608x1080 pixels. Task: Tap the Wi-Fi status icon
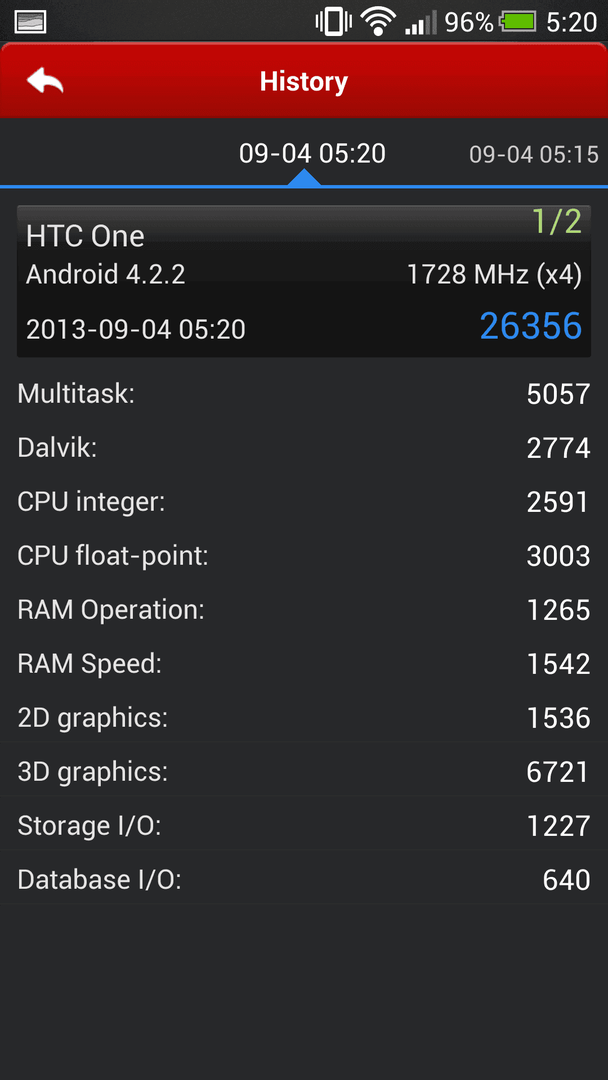(377, 22)
